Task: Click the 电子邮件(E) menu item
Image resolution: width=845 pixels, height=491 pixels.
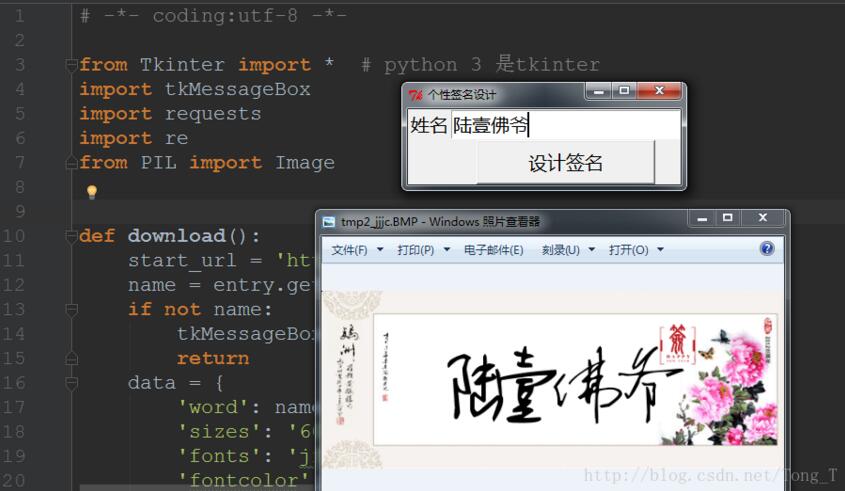Action: tap(493, 250)
